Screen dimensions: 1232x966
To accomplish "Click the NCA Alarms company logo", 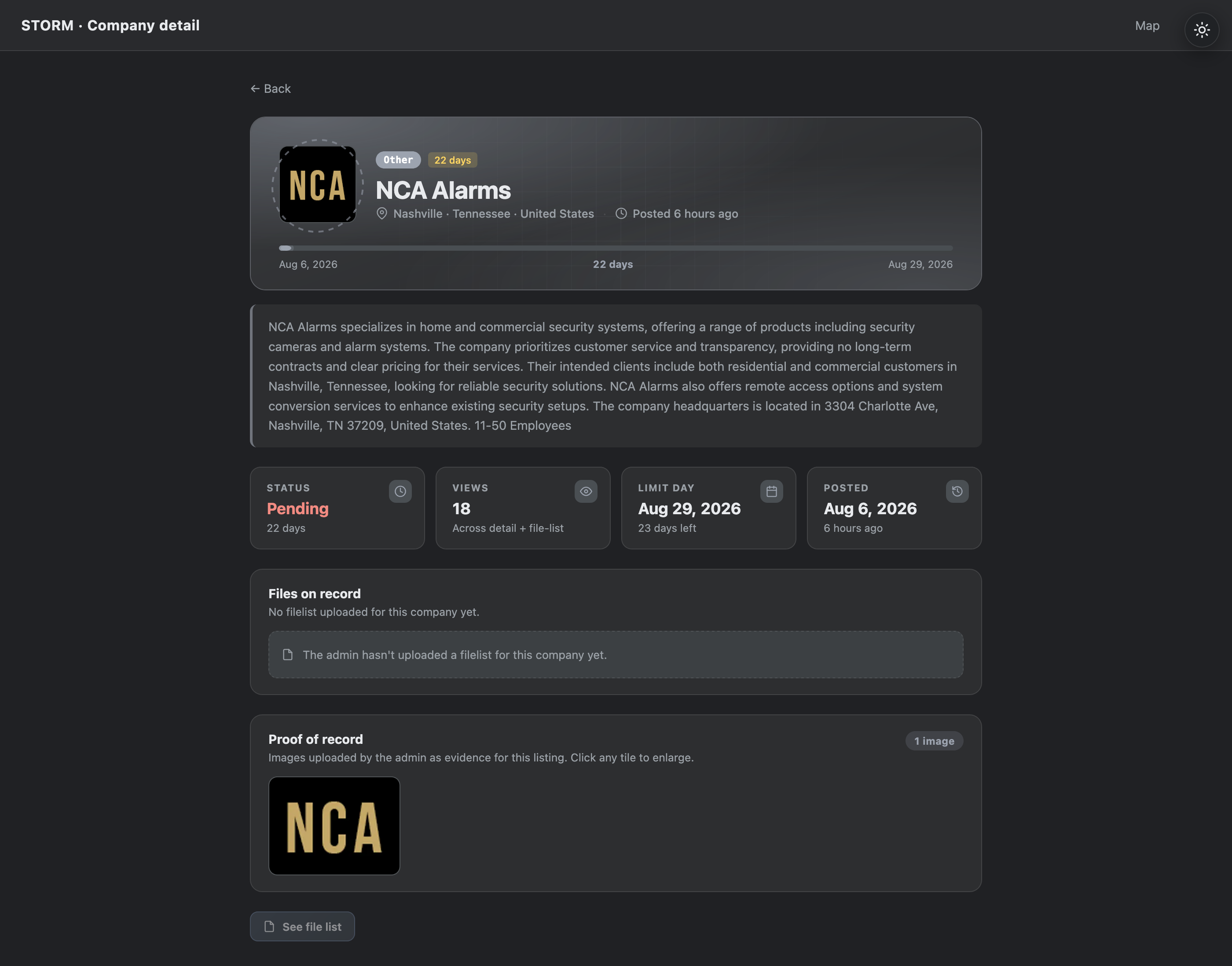I will (317, 185).
